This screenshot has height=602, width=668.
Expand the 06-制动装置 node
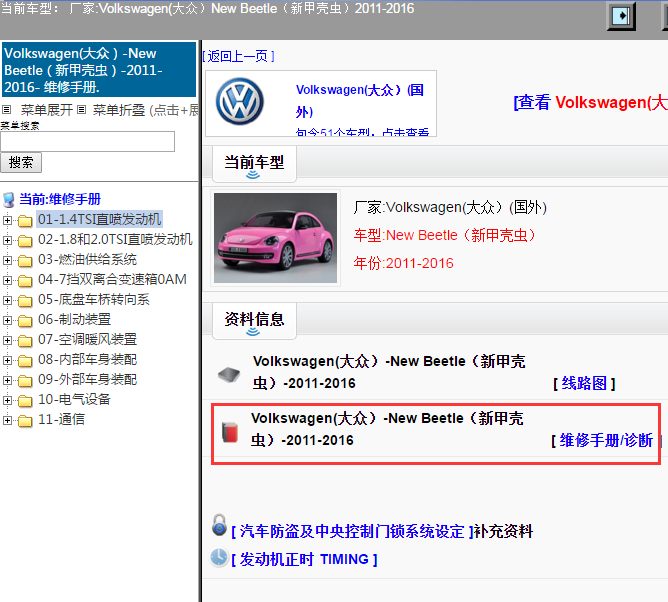tap(7, 320)
